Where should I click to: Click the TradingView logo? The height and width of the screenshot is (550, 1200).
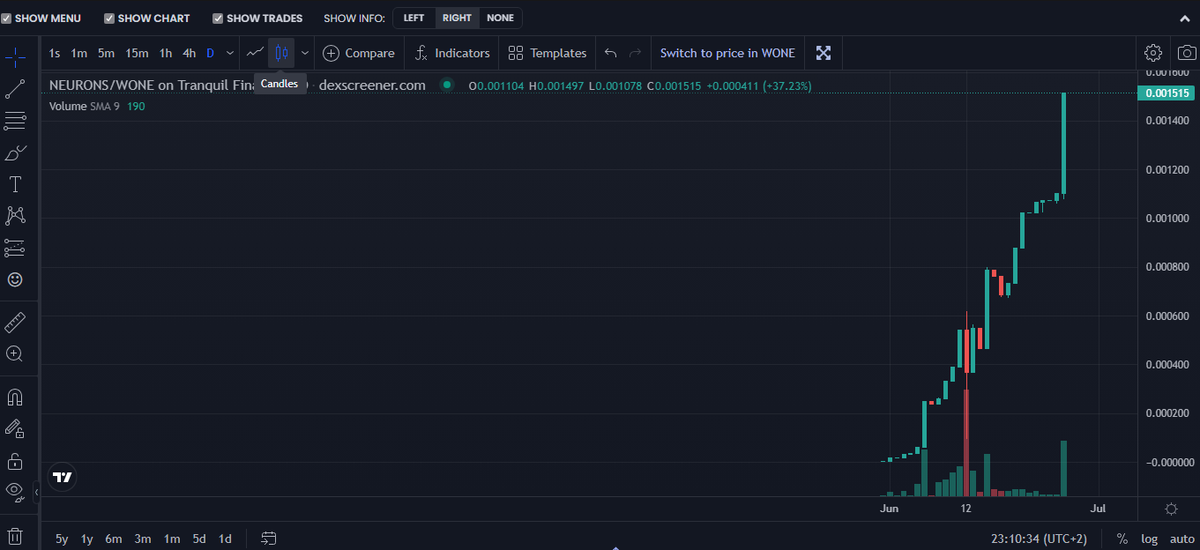pos(63,477)
